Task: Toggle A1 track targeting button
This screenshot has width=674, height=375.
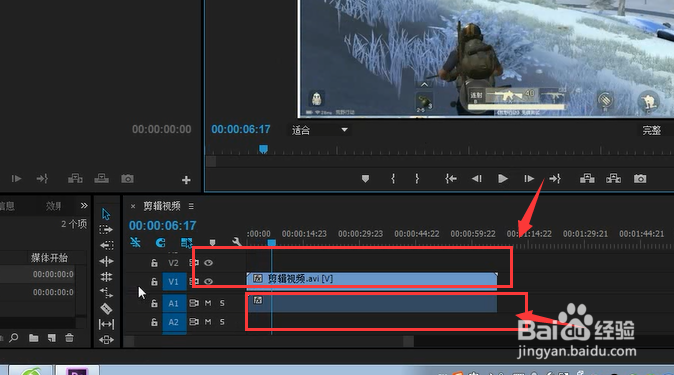Action: click(174, 303)
